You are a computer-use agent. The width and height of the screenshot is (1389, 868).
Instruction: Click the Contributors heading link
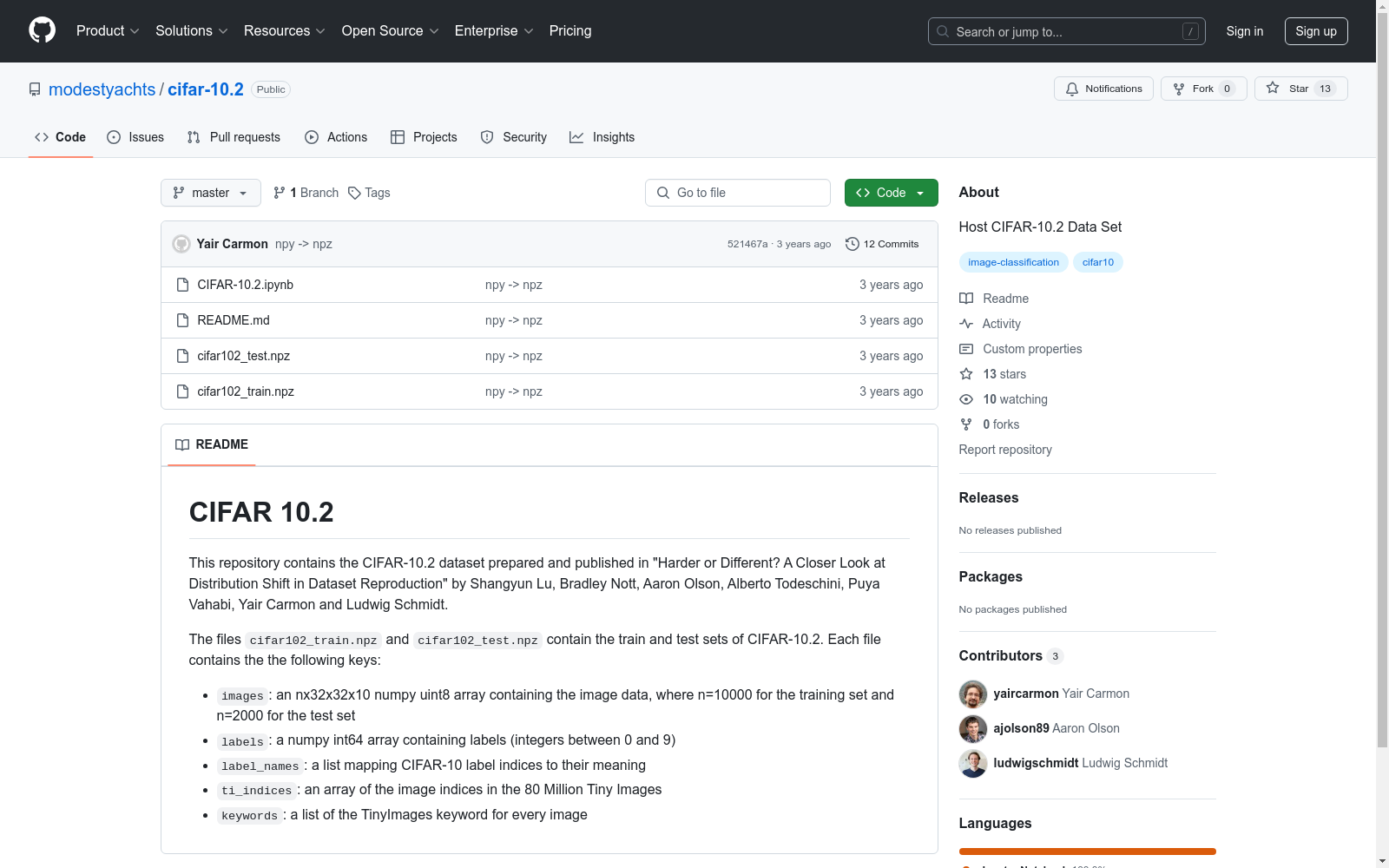pos(1010,656)
